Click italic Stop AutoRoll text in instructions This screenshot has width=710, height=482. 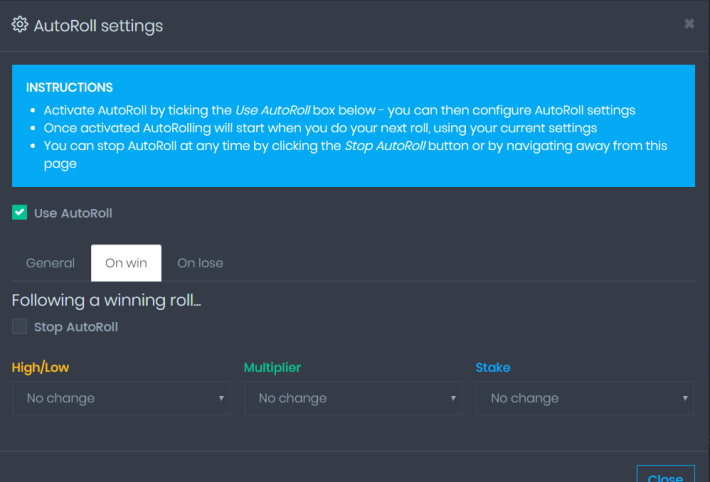point(385,146)
